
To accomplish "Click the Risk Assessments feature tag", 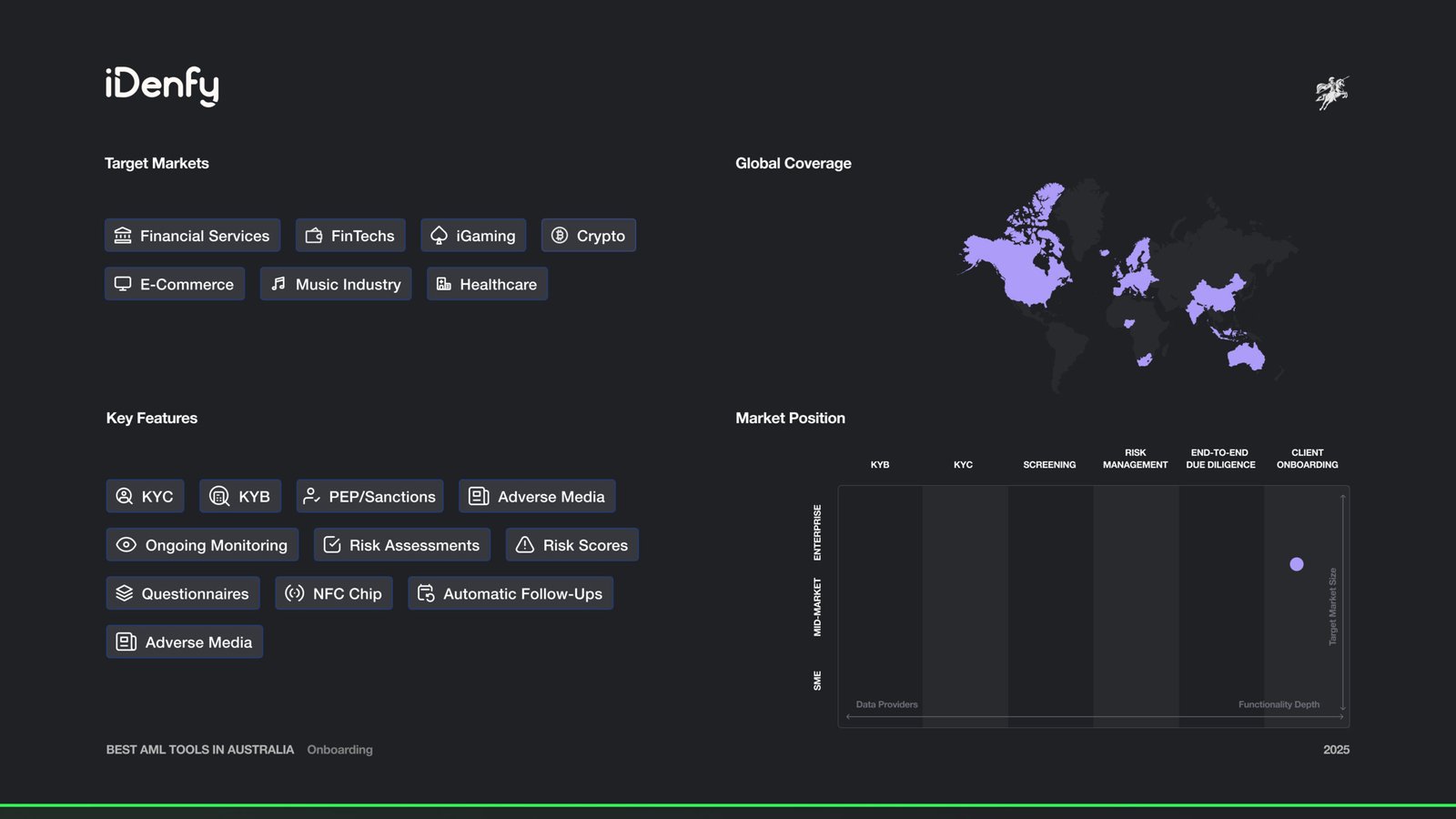I will (x=402, y=544).
